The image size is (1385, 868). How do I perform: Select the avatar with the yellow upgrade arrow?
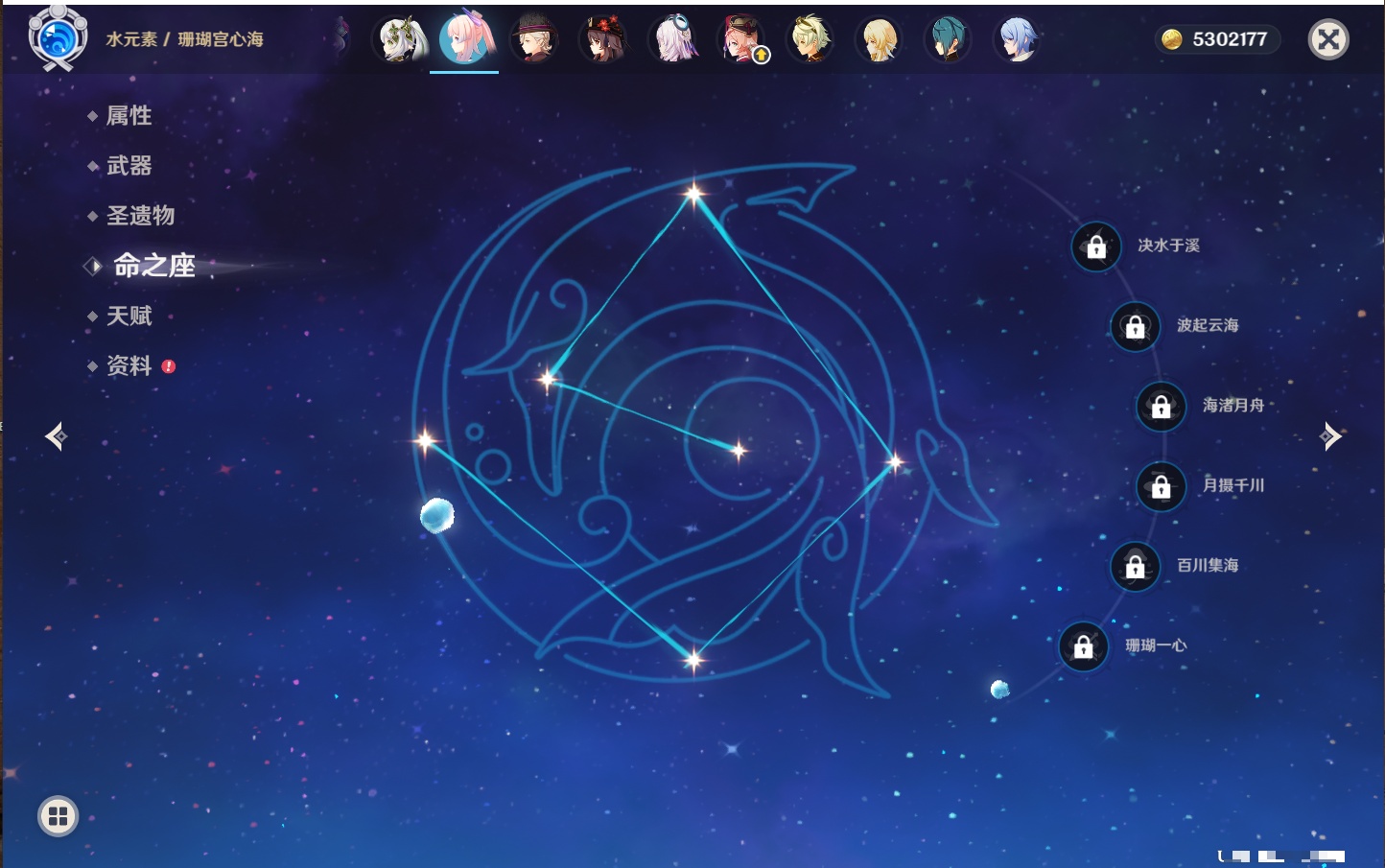point(741,40)
